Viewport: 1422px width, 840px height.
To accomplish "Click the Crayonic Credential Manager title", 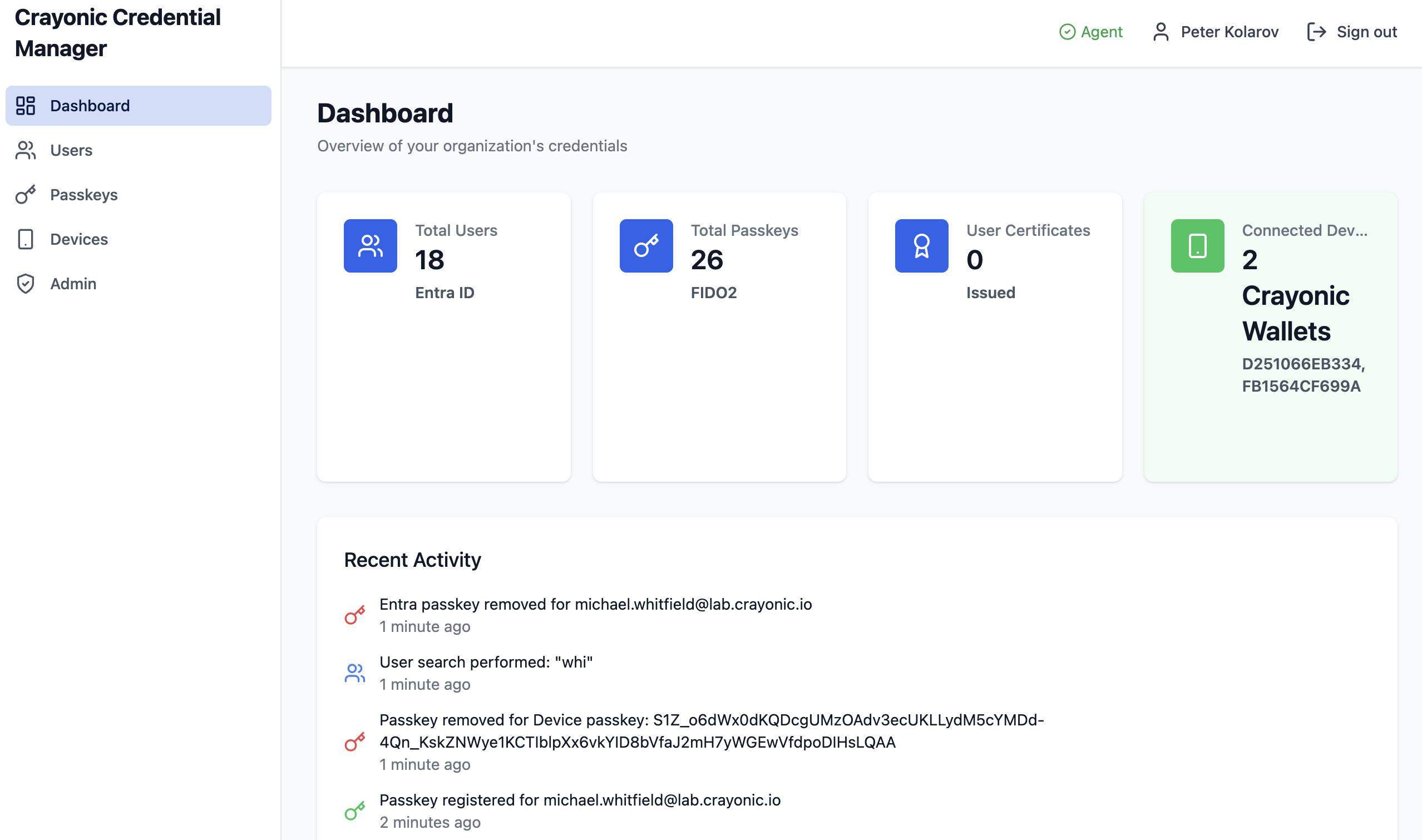I will coord(117,33).
